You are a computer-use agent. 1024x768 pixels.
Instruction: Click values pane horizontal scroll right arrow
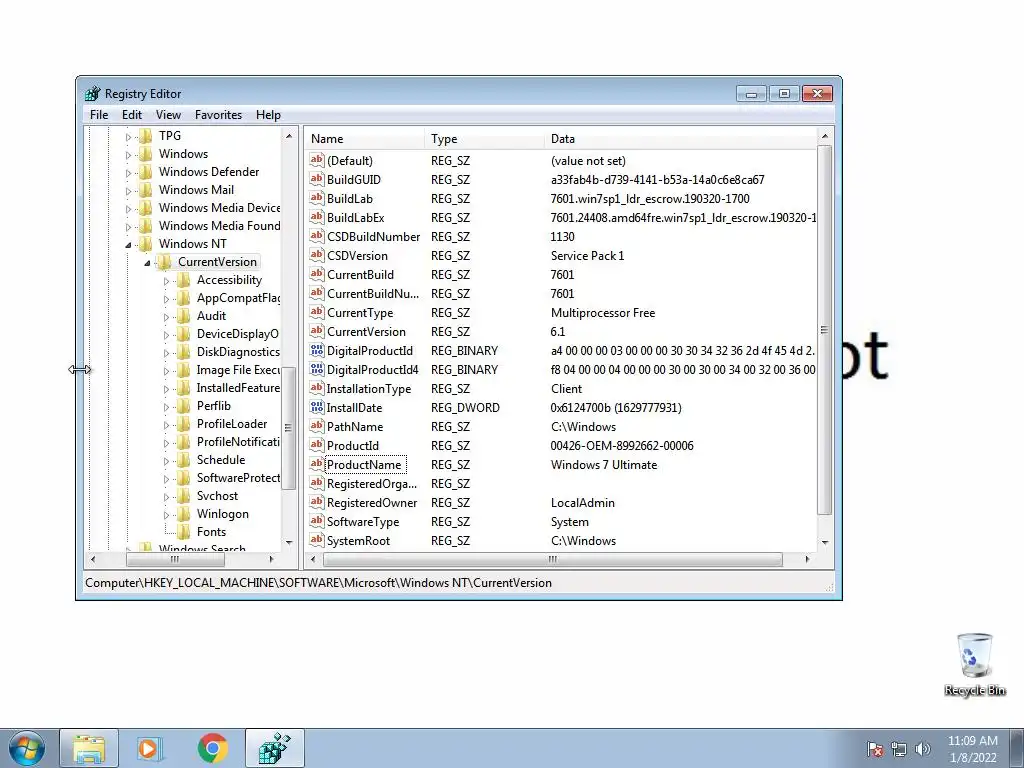coord(808,559)
